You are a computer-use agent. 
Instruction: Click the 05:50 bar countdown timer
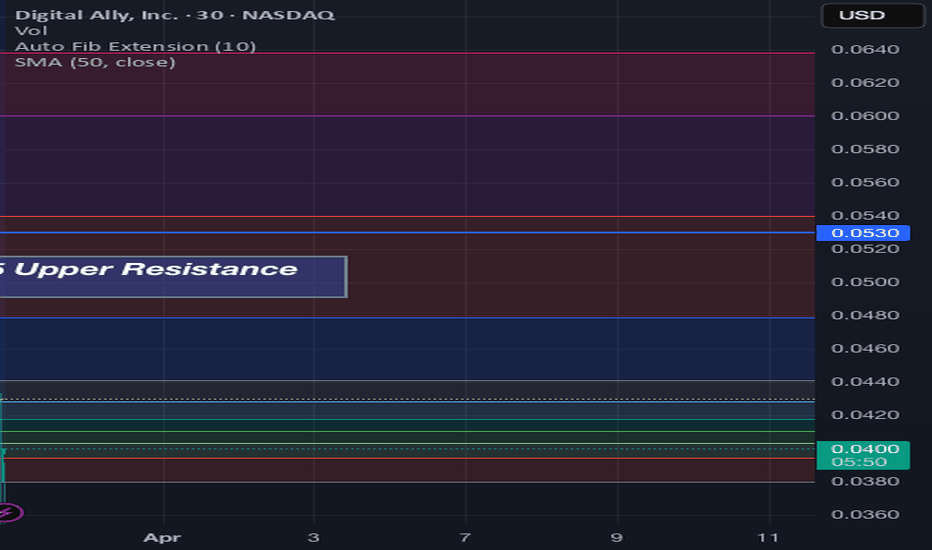(859, 462)
